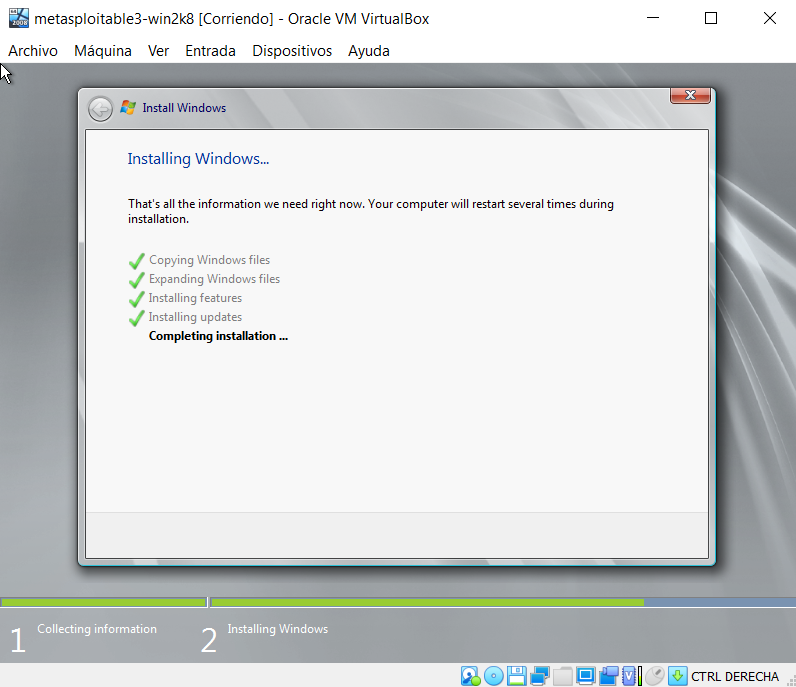The width and height of the screenshot is (796, 687).
Task: Click the display settings monitor icon
Action: coord(585,676)
